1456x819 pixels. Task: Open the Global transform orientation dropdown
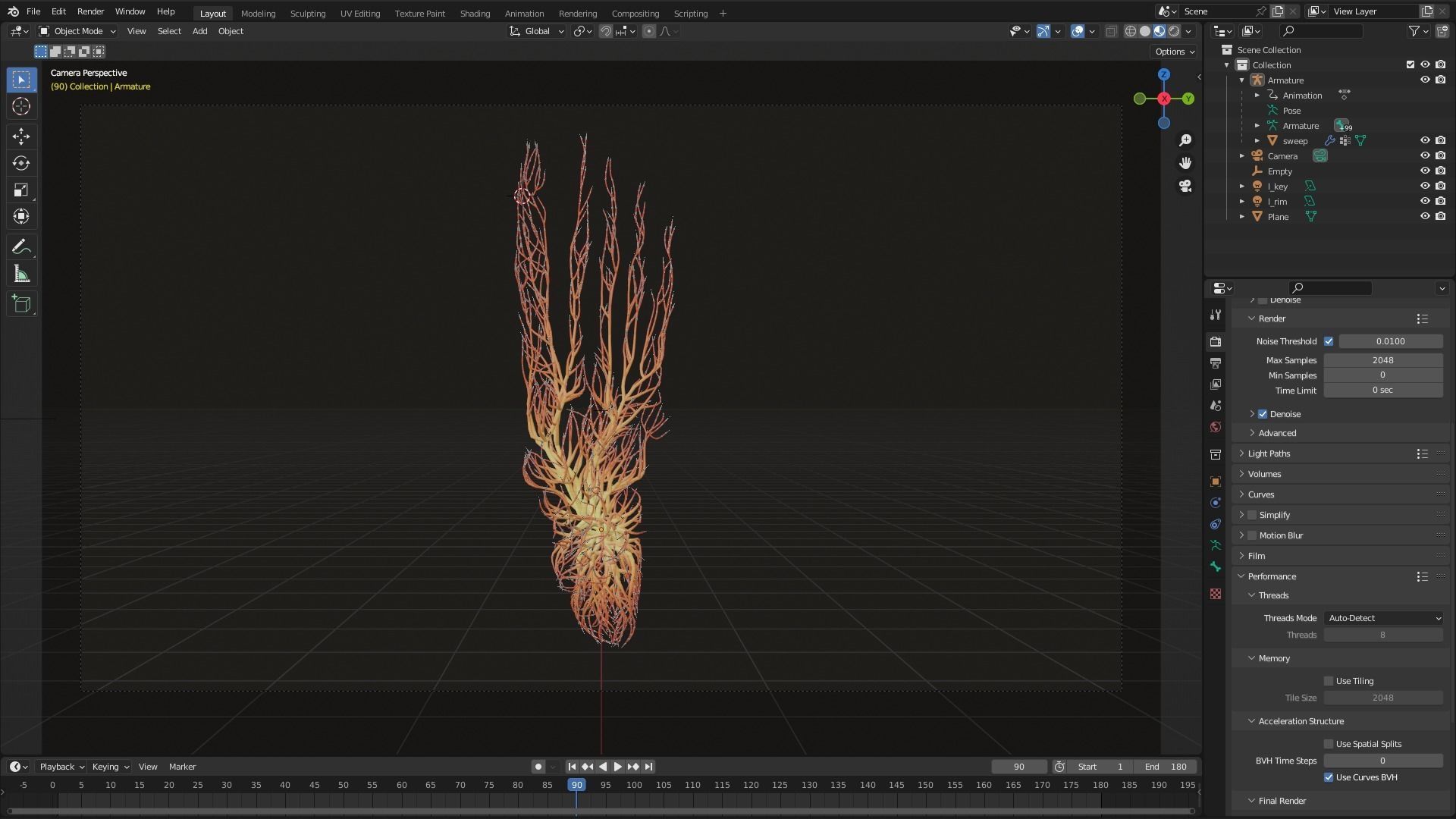[537, 31]
